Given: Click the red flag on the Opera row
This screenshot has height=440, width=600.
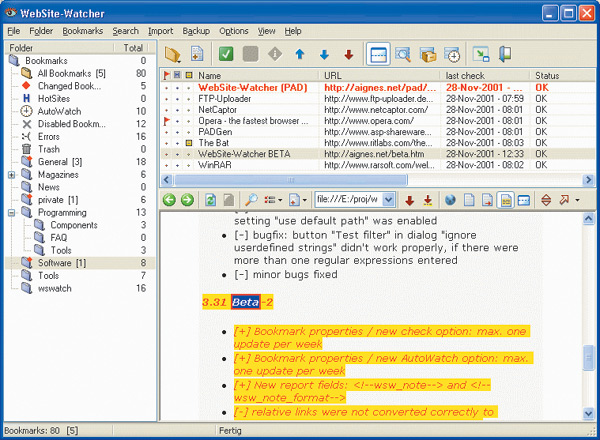Looking at the screenshot, I should (x=166, y=121).
